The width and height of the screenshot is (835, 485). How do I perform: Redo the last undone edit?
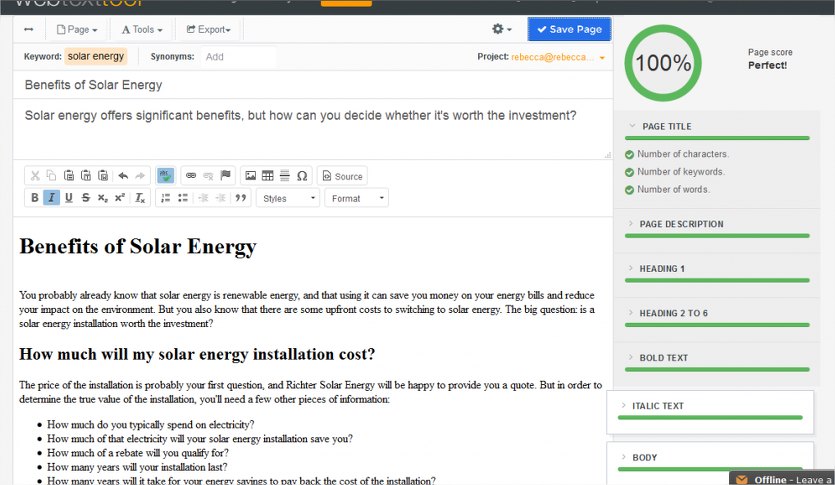point(140,176)
